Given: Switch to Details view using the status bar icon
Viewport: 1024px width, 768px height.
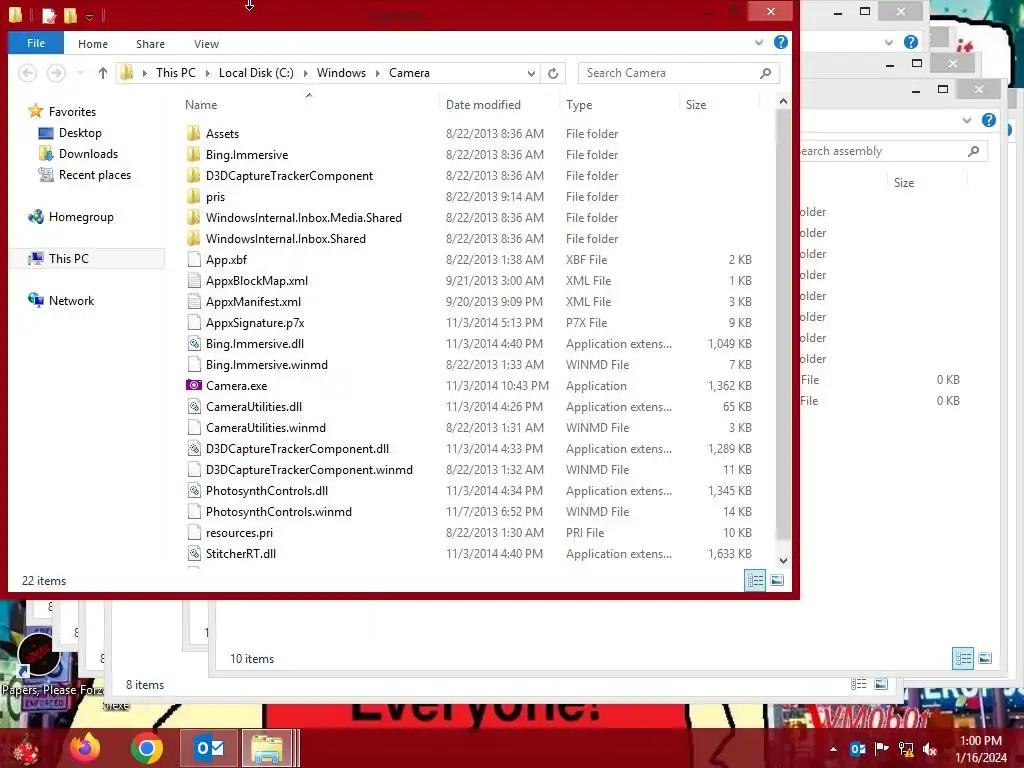Looking at the screenshot, I should (756, 580).
